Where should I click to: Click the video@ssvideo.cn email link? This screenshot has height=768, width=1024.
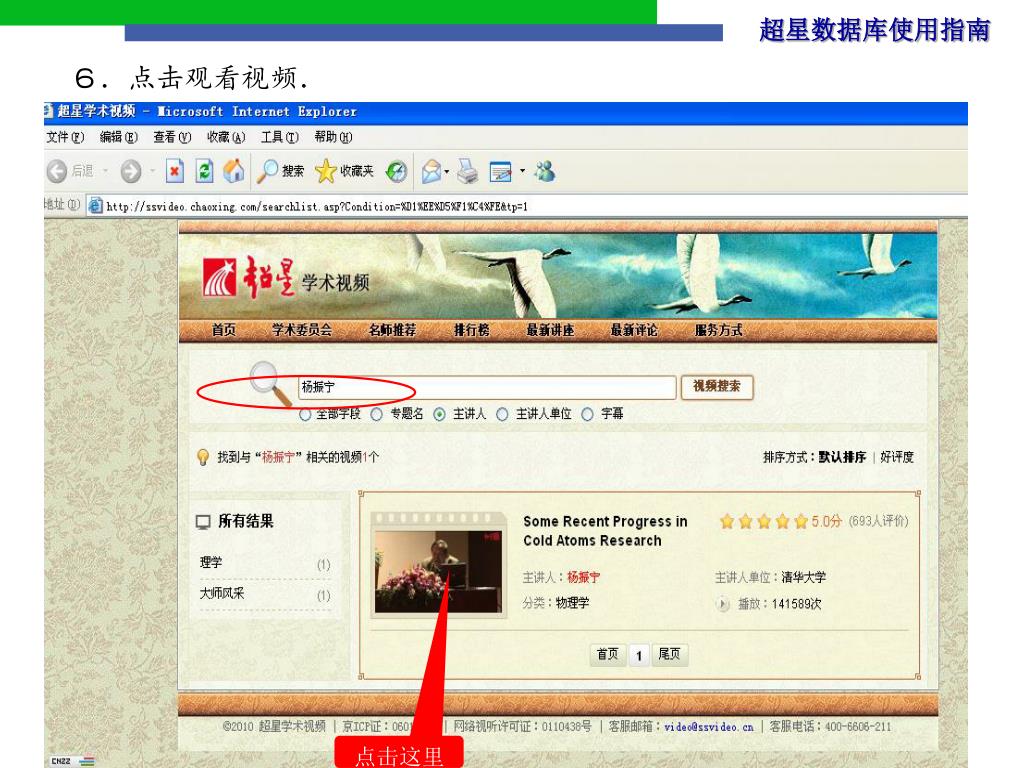click(x=709, y=727)
